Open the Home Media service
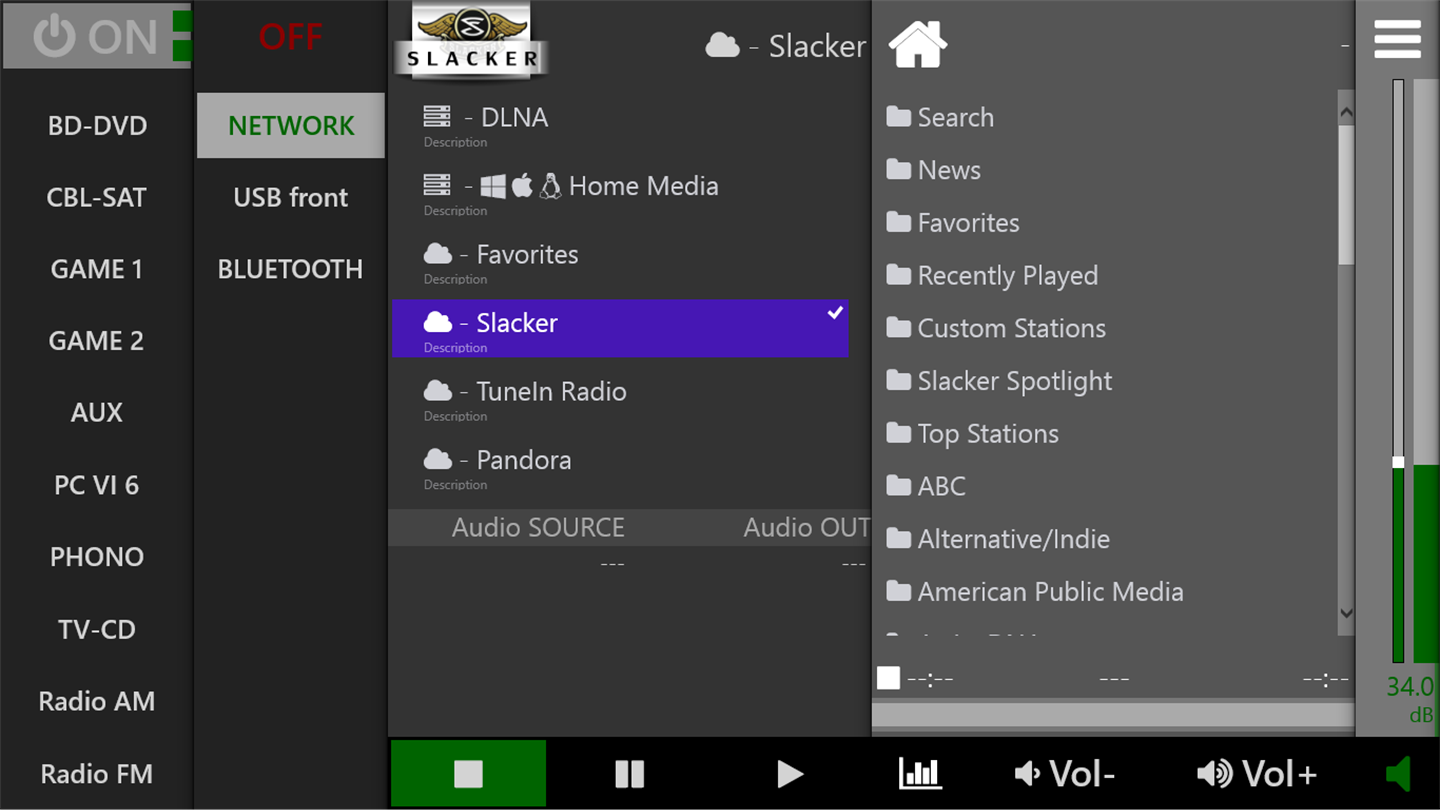 [x=620, y=192]
